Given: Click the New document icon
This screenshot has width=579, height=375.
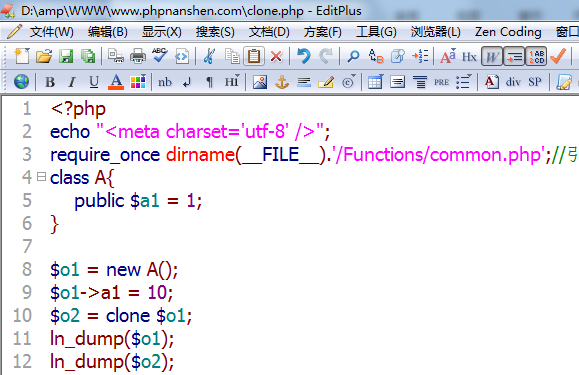Looking at the screenshot, I should pos(22,56).
